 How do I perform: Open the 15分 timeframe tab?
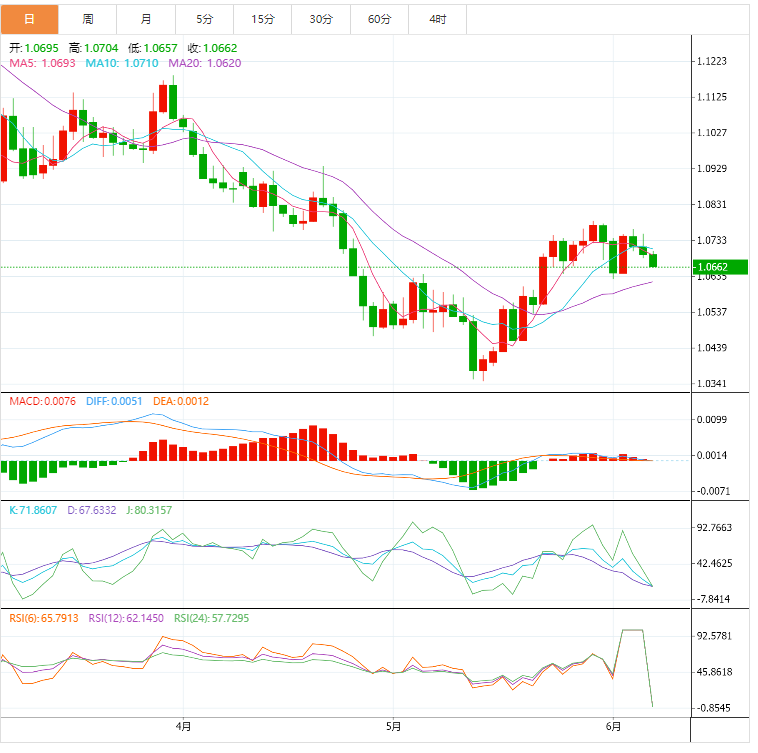click(262, 19)
